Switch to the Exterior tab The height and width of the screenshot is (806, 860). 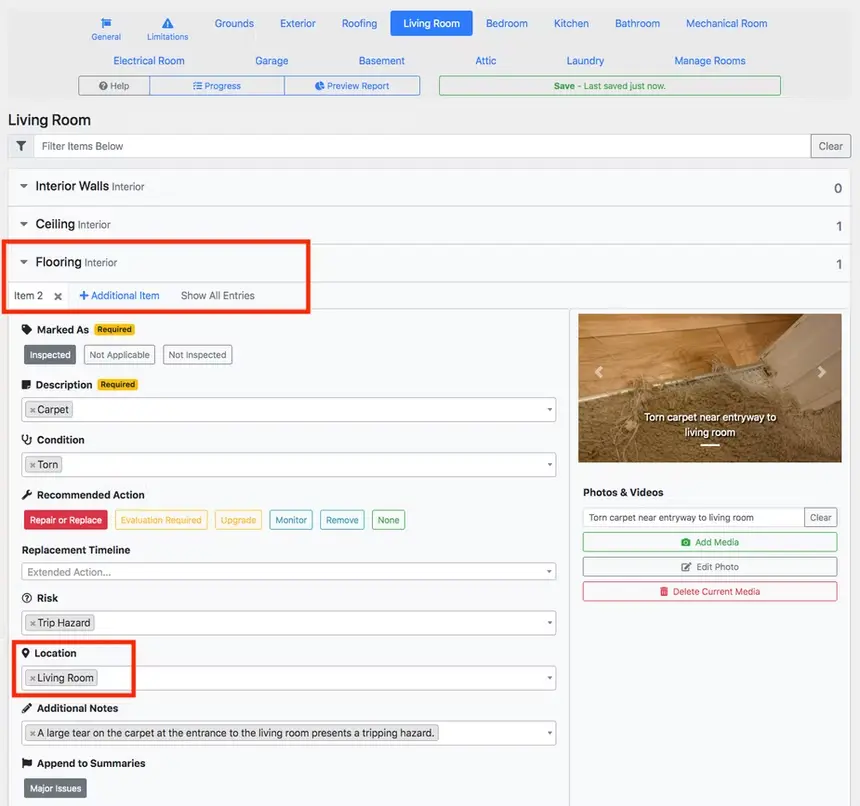pyautogui.click(x=298, y=24)
